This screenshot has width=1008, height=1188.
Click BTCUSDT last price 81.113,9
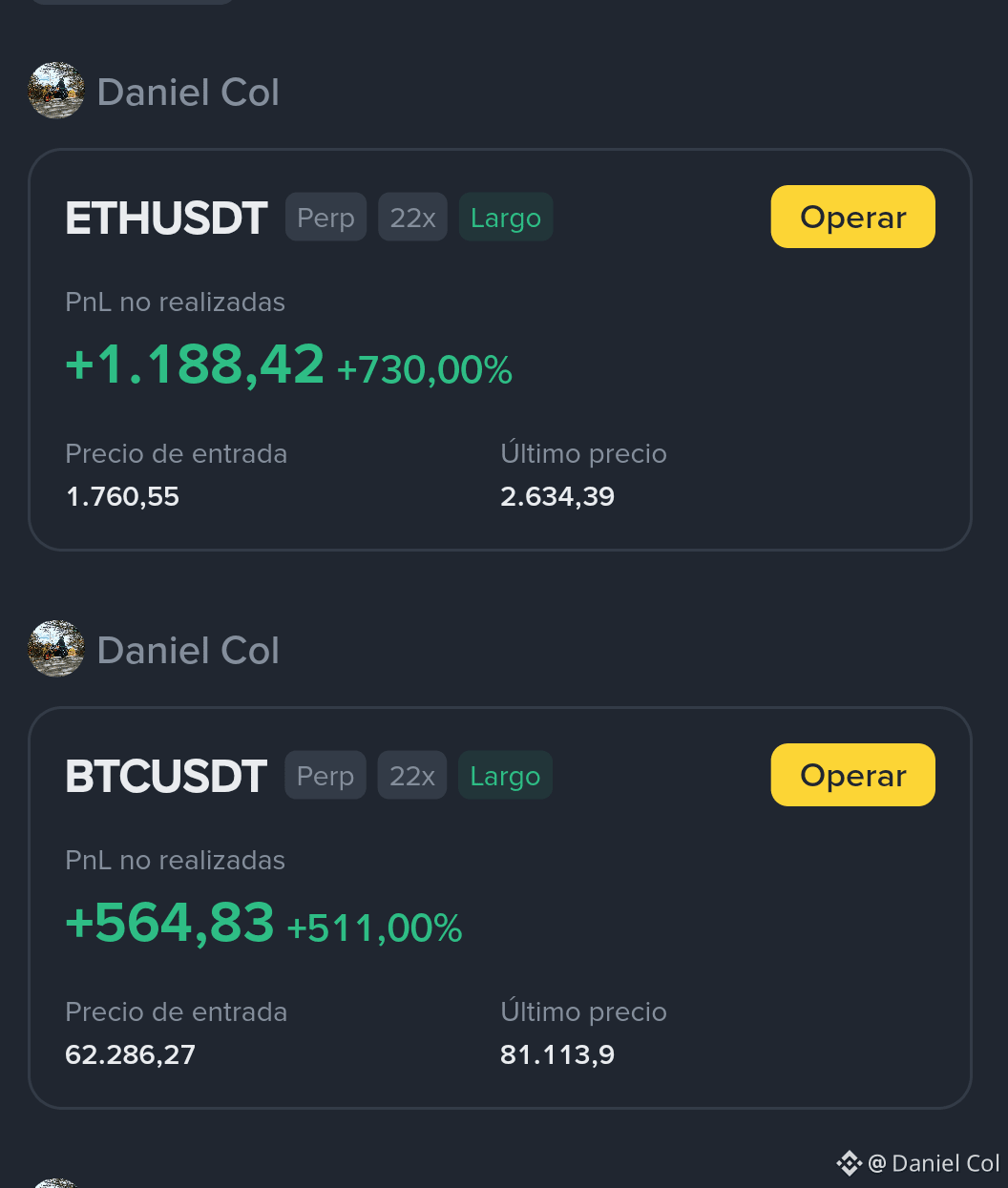point(557,1054)
